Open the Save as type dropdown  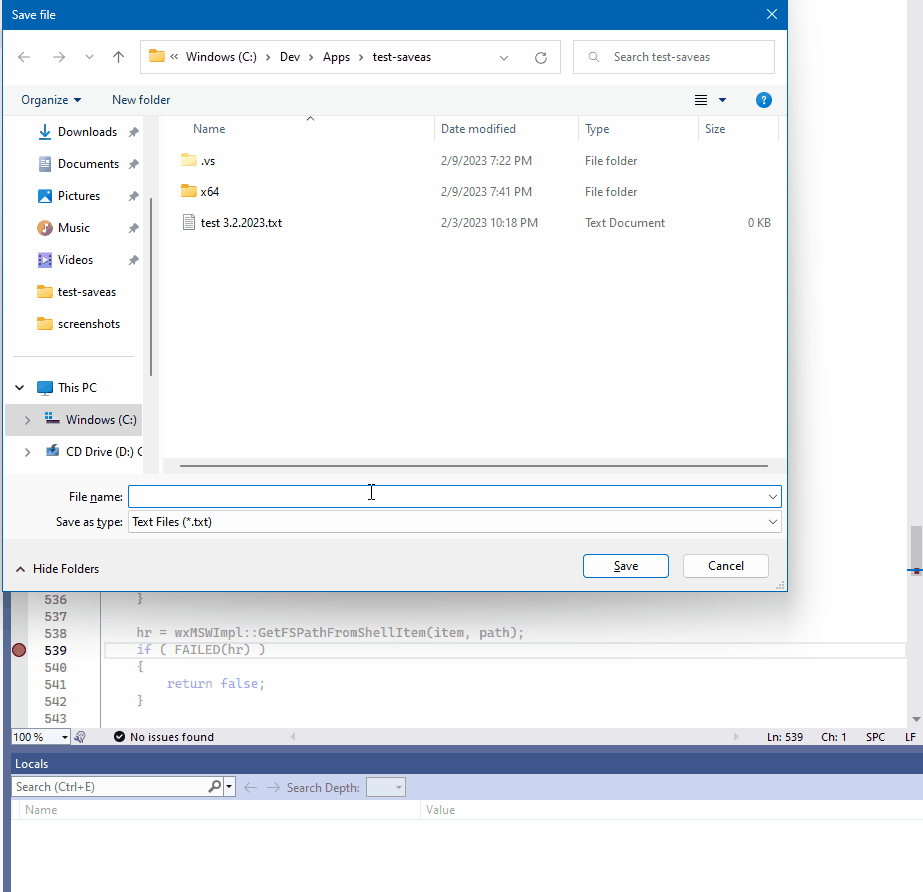coord(771,521)
